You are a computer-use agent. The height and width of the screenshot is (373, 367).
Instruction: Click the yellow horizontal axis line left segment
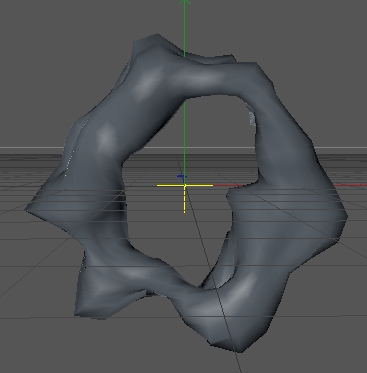pyautogui.click(x=170, y=185)
